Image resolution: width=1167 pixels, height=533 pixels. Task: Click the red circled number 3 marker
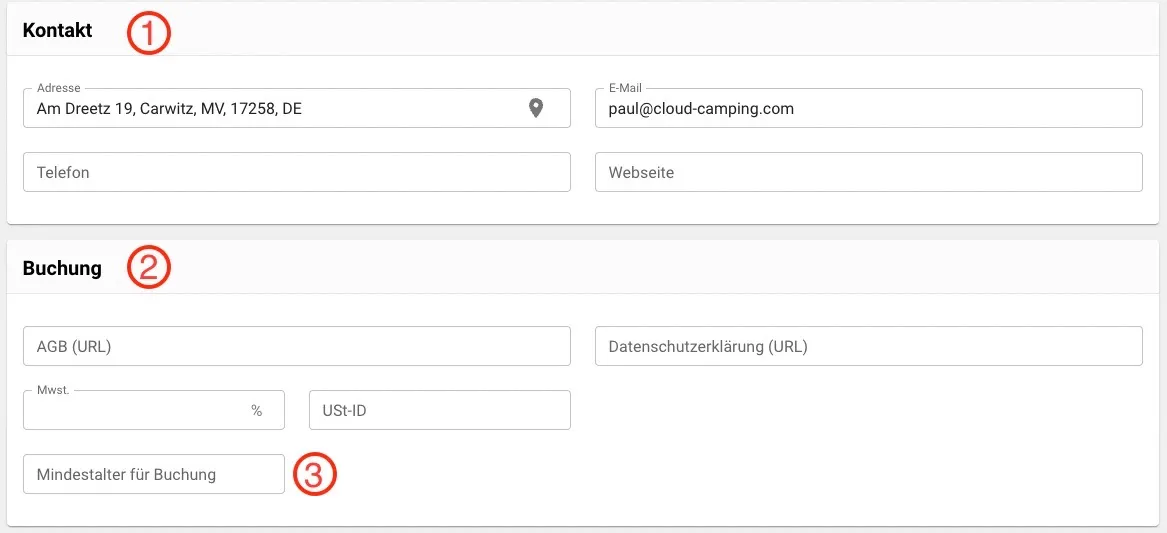313,474
